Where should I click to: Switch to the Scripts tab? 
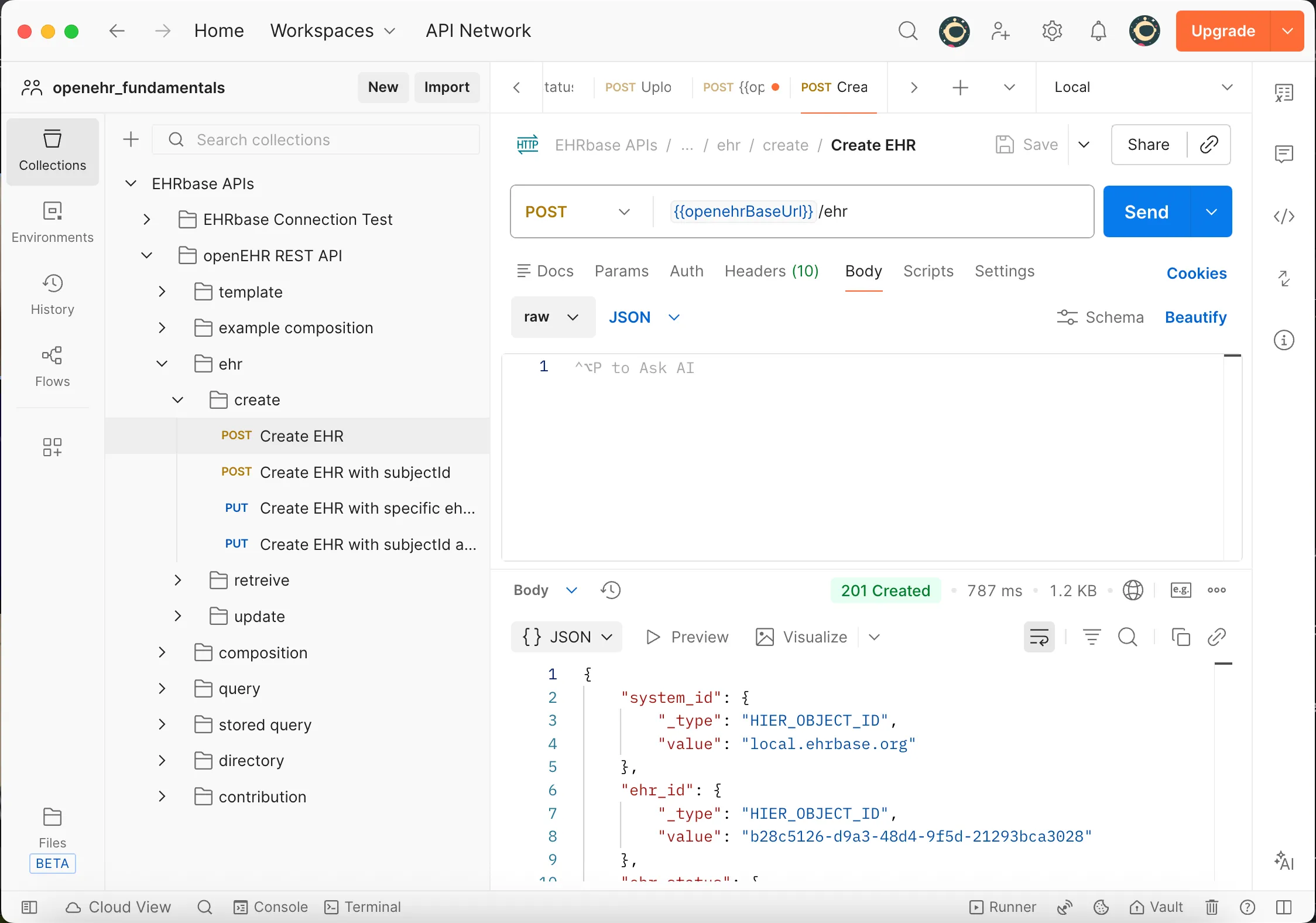coord(928,271)
